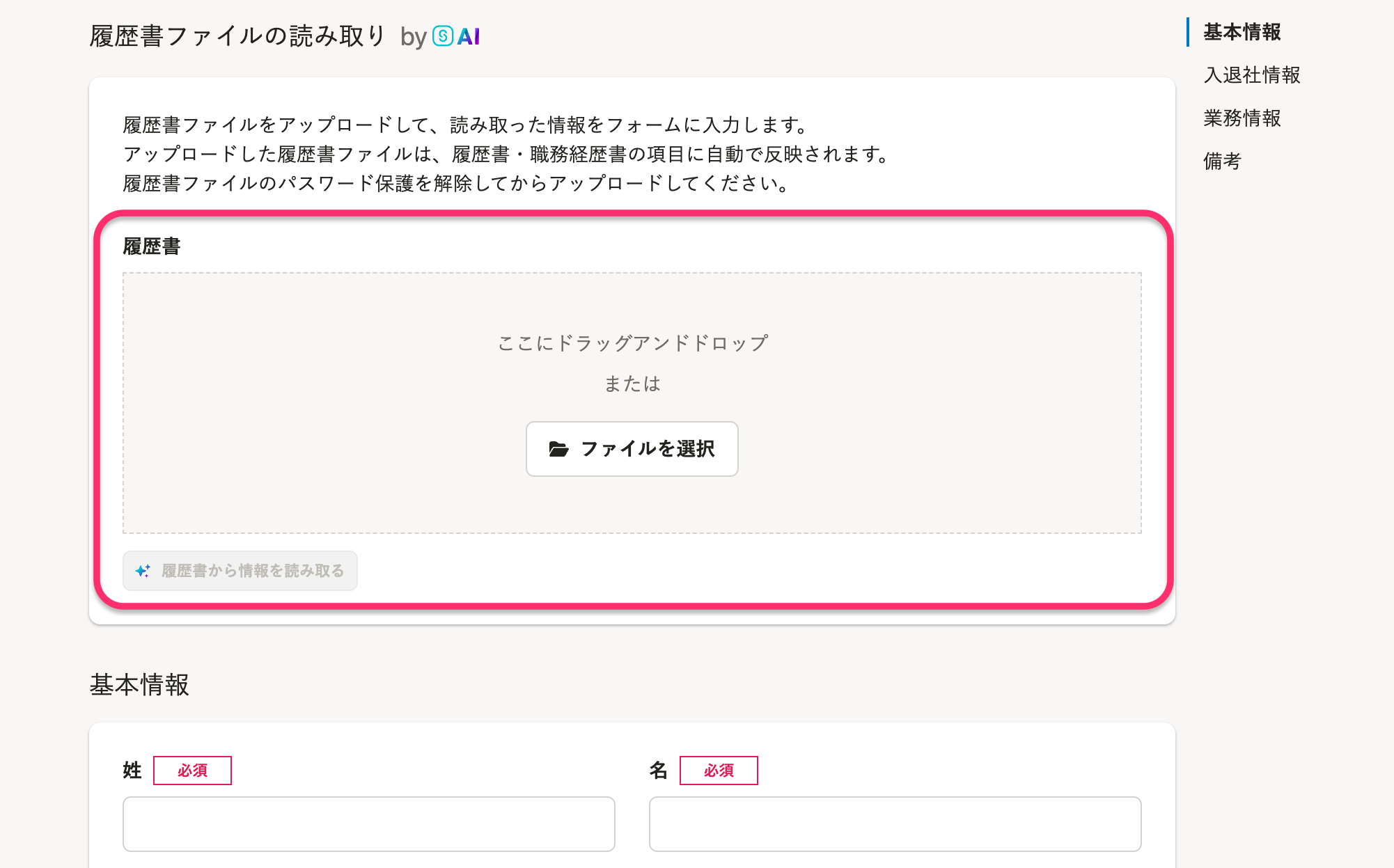Click the 履歴書ファイルの読み取り page heading
This screenshot has width=1394, height=868.
(x=237, y=36)
